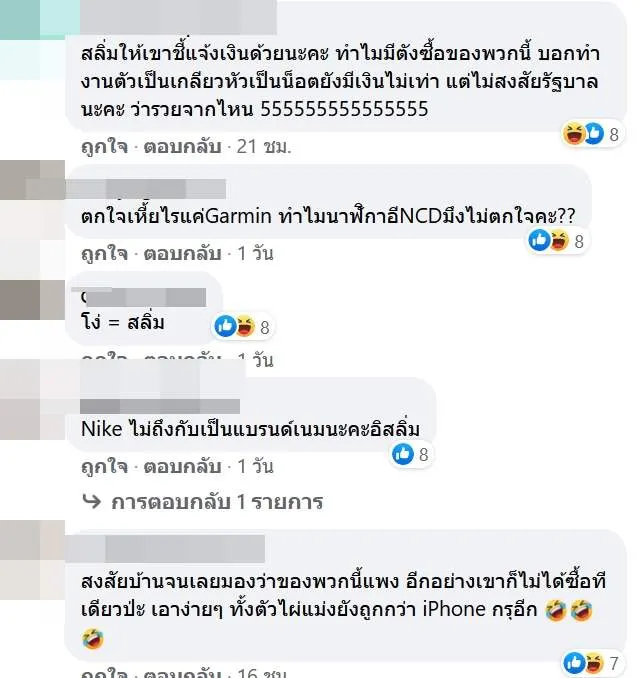Click ถูกใจ under the Garmin comment

(104, 253)
